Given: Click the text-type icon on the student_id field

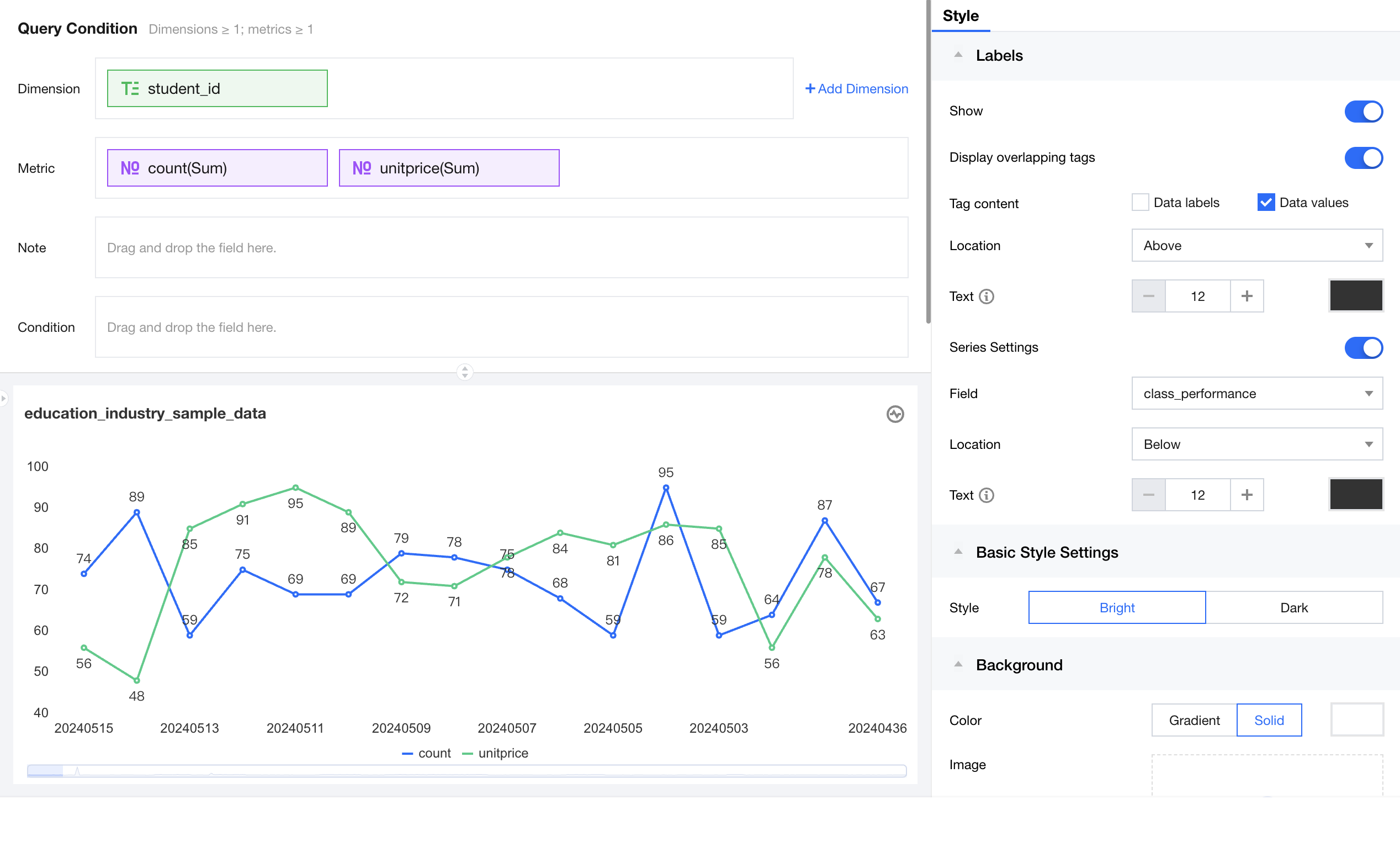Looking at the screenshot, I should click(x=130, y=89).
